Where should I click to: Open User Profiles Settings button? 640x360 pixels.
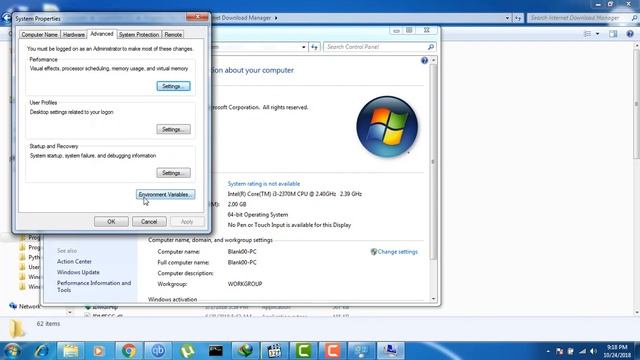click(173, 129)
